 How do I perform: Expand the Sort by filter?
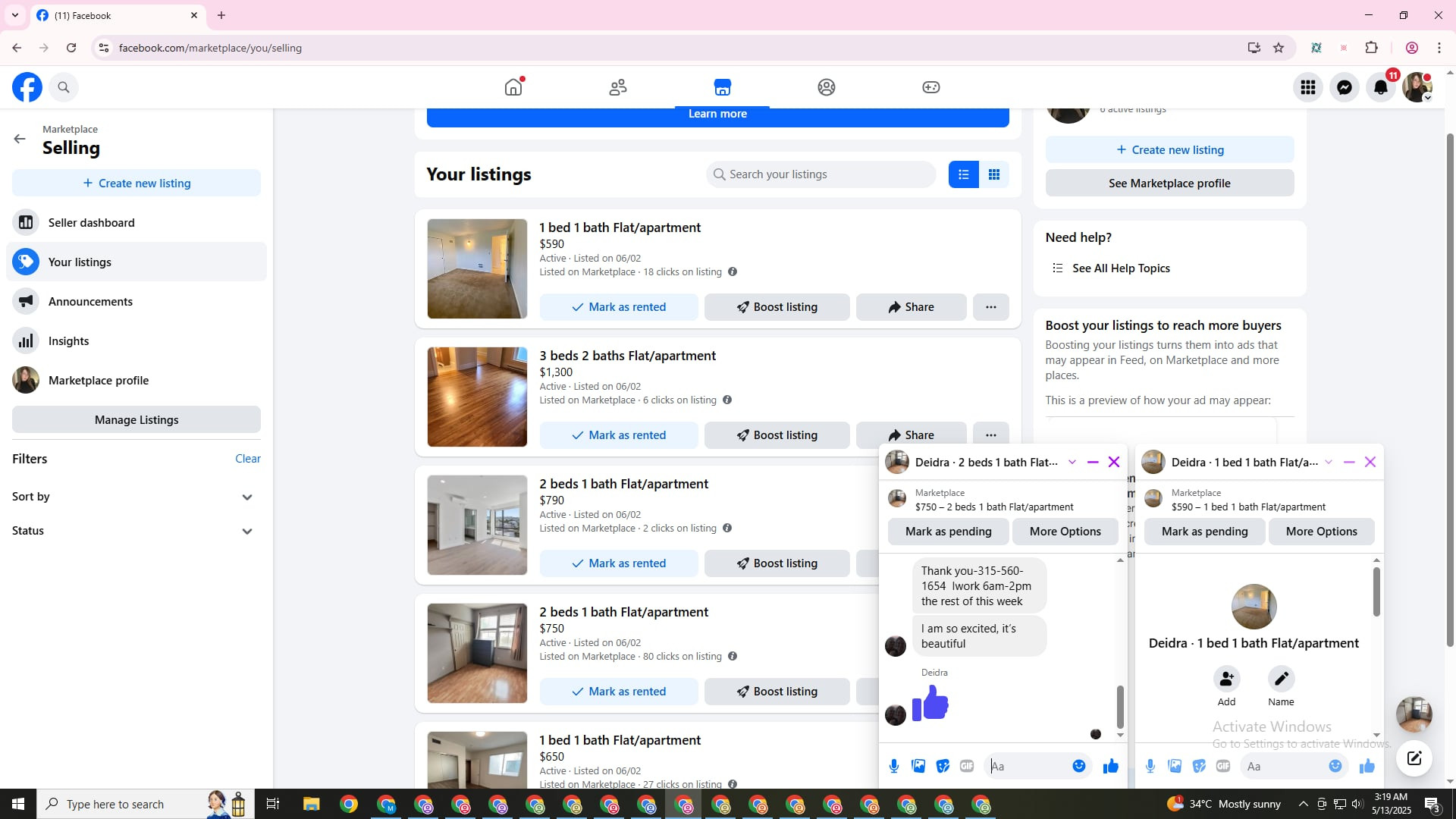(x=136, y=497)
